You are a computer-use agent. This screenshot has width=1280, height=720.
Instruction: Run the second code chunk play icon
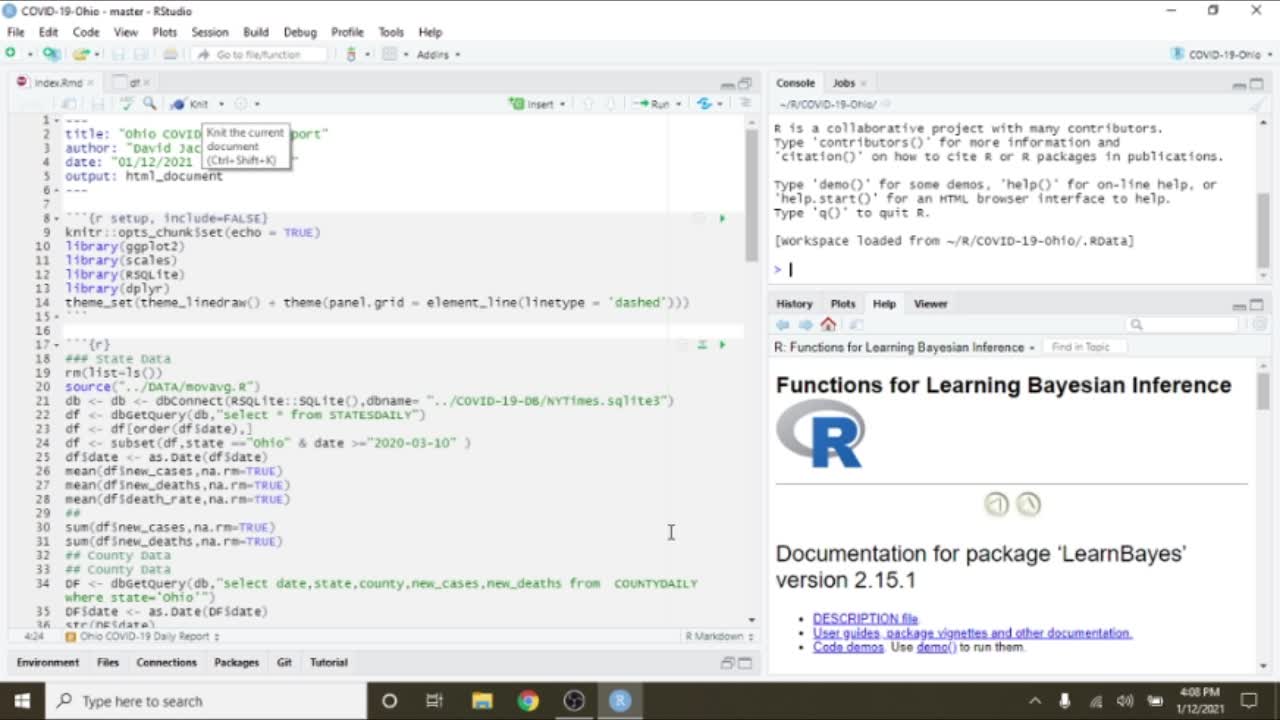point(722,345)
